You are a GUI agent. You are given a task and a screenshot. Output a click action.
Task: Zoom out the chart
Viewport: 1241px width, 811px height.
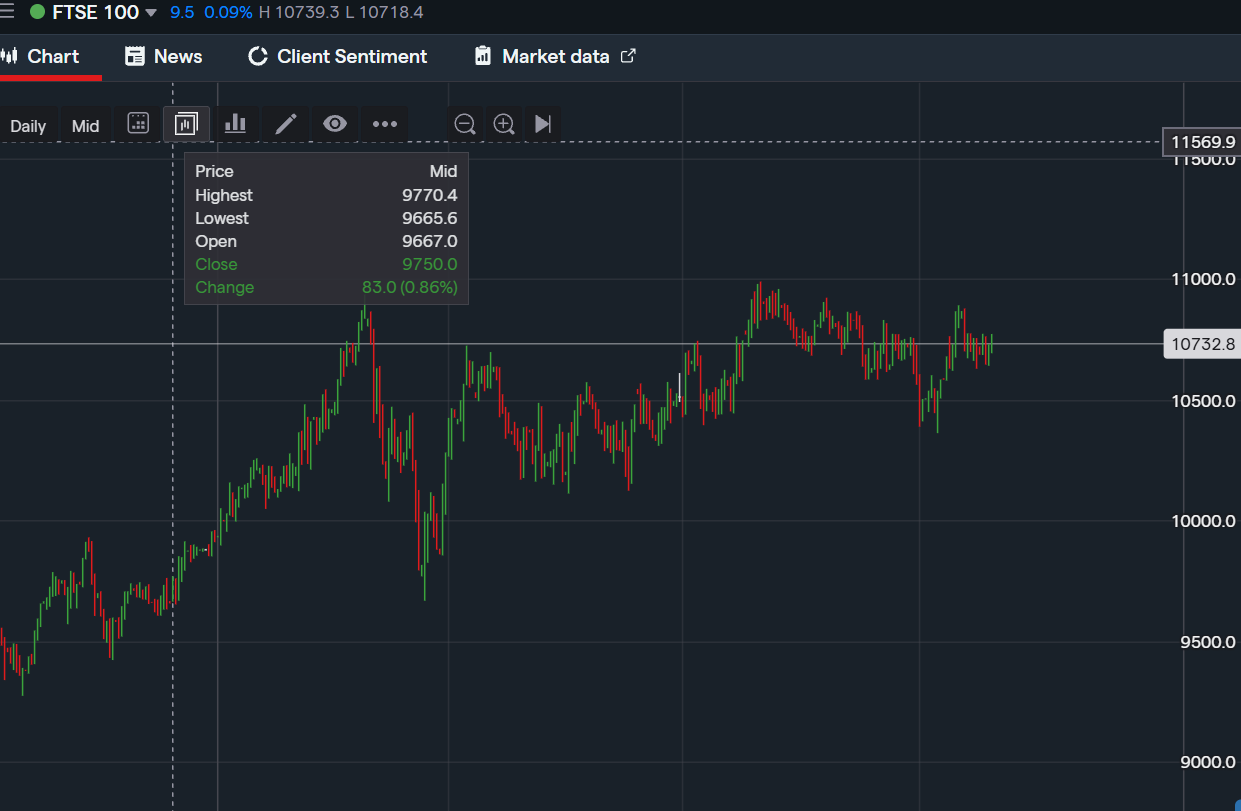click(464, 124)
